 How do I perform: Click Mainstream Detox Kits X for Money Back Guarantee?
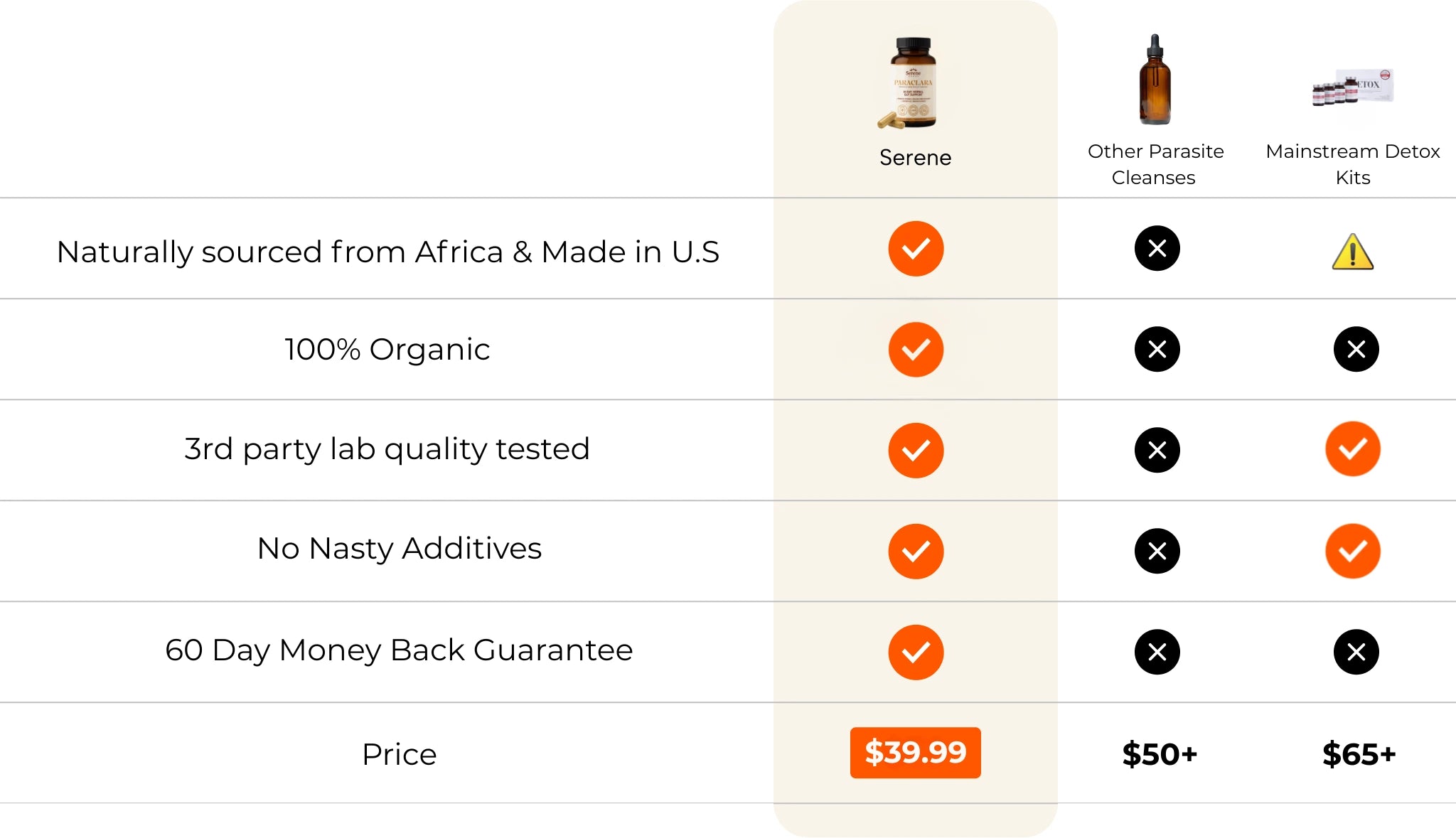point(1356,652)
